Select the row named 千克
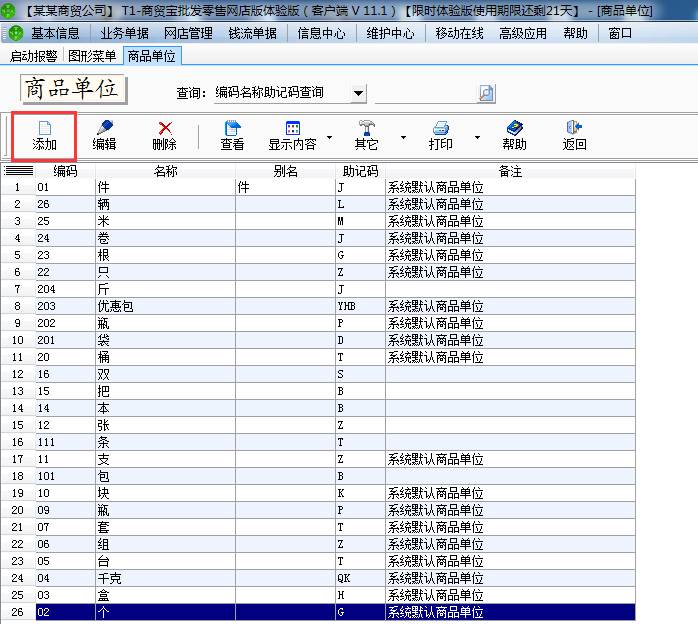 318,578
